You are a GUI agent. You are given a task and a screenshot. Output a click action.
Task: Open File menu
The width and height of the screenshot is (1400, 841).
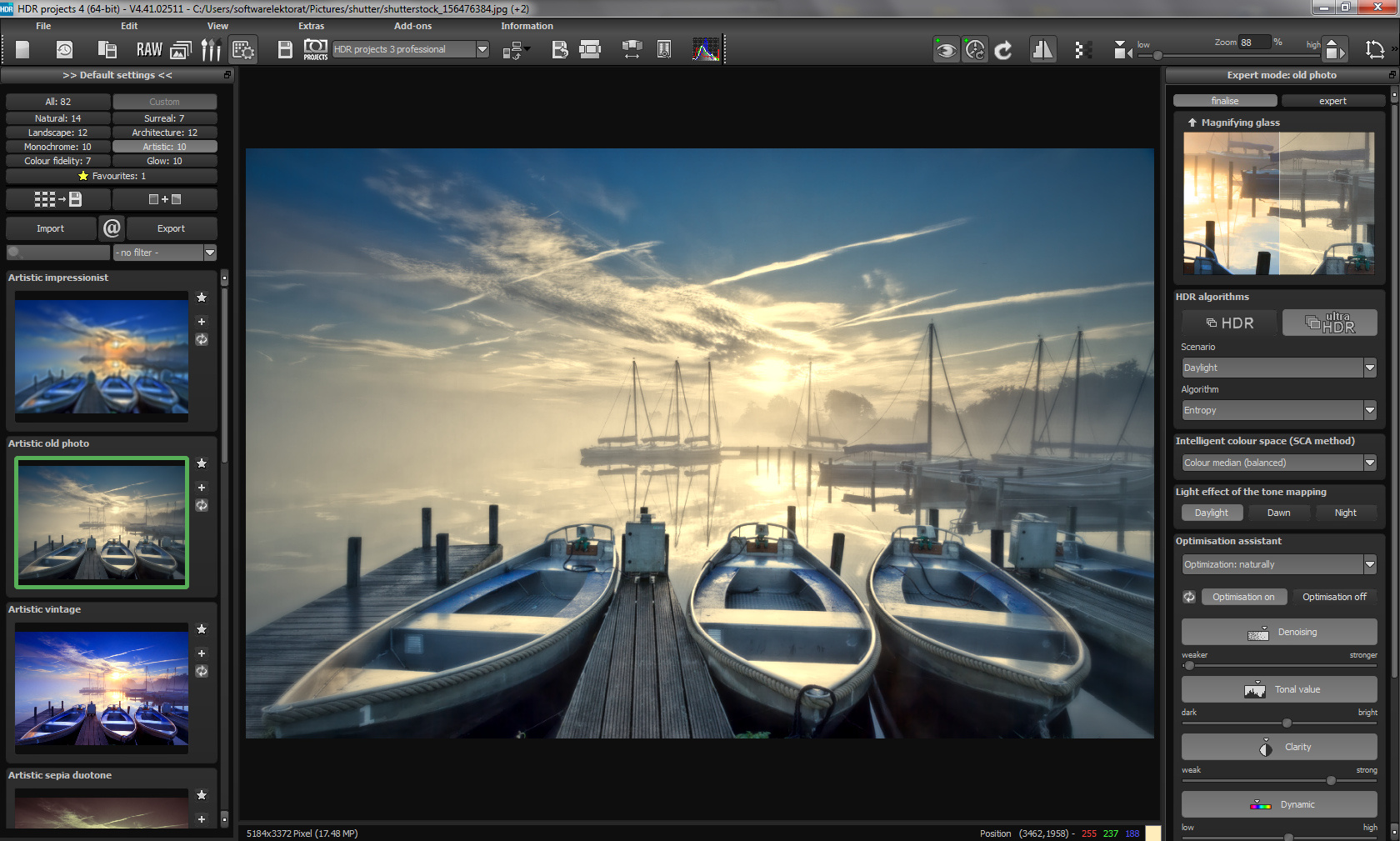click(43, 26)
